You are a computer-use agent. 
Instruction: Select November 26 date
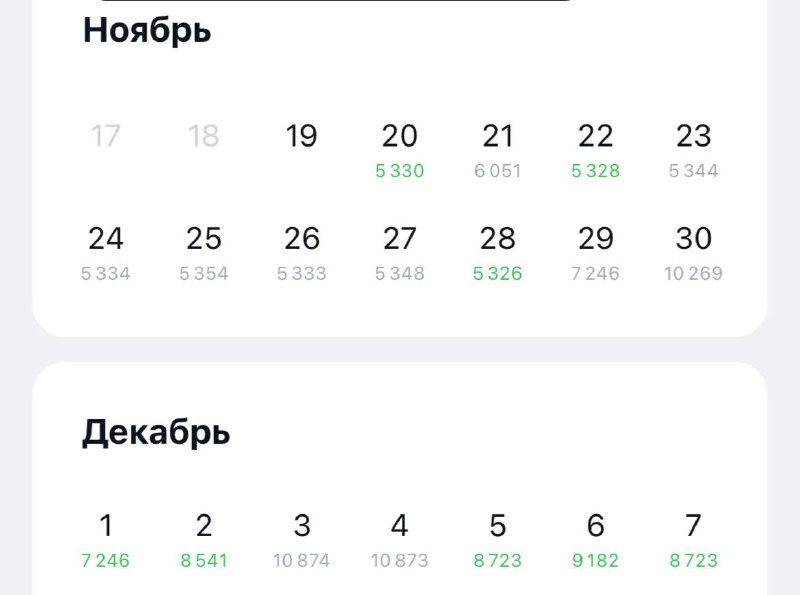(302, 251)
